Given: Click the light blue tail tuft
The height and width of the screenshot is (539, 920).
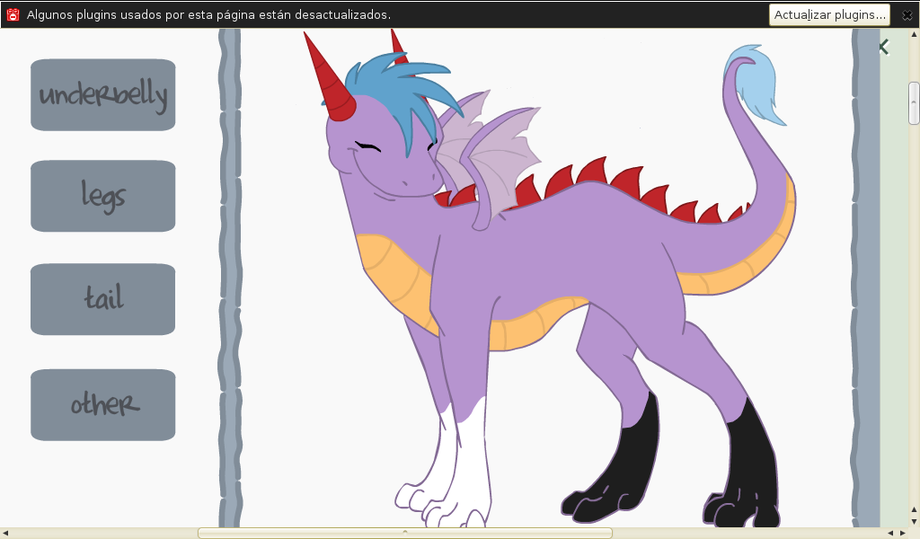Looking at the screenshot, I should coord(760,85).
